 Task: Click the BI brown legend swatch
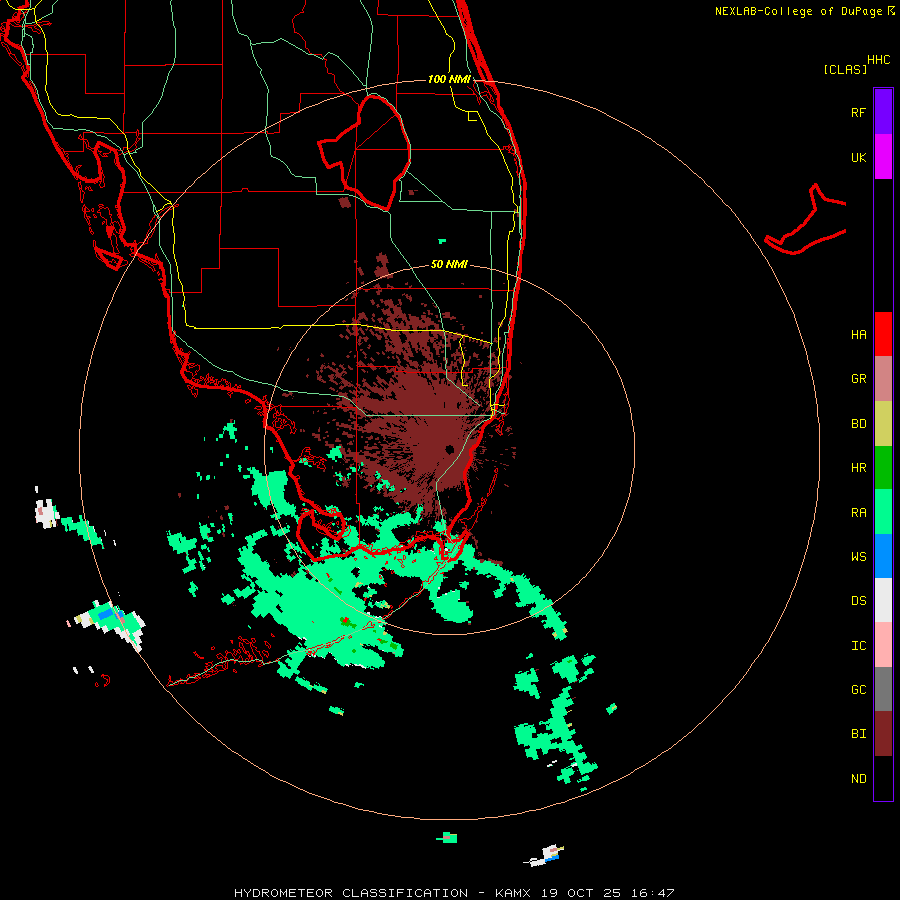tap(883, 734)
